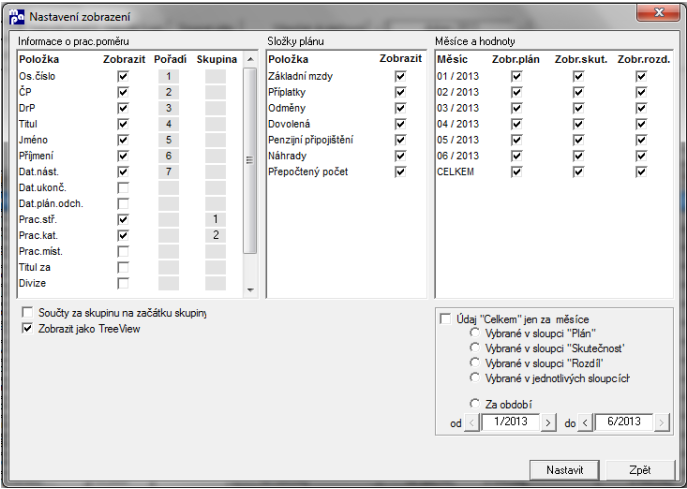Disable Zobrazit jako TreeView
The image size is (687, 489).
(x=28, y=328)
